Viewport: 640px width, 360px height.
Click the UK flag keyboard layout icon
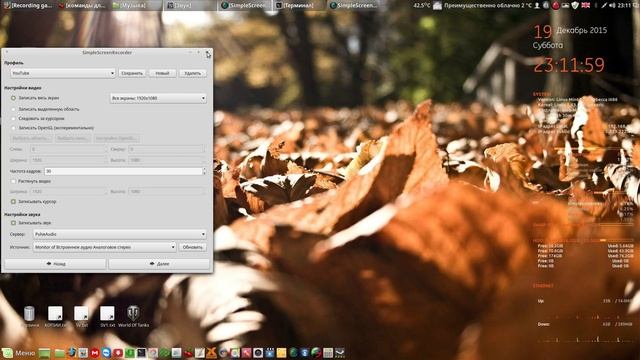click(585, 5)
